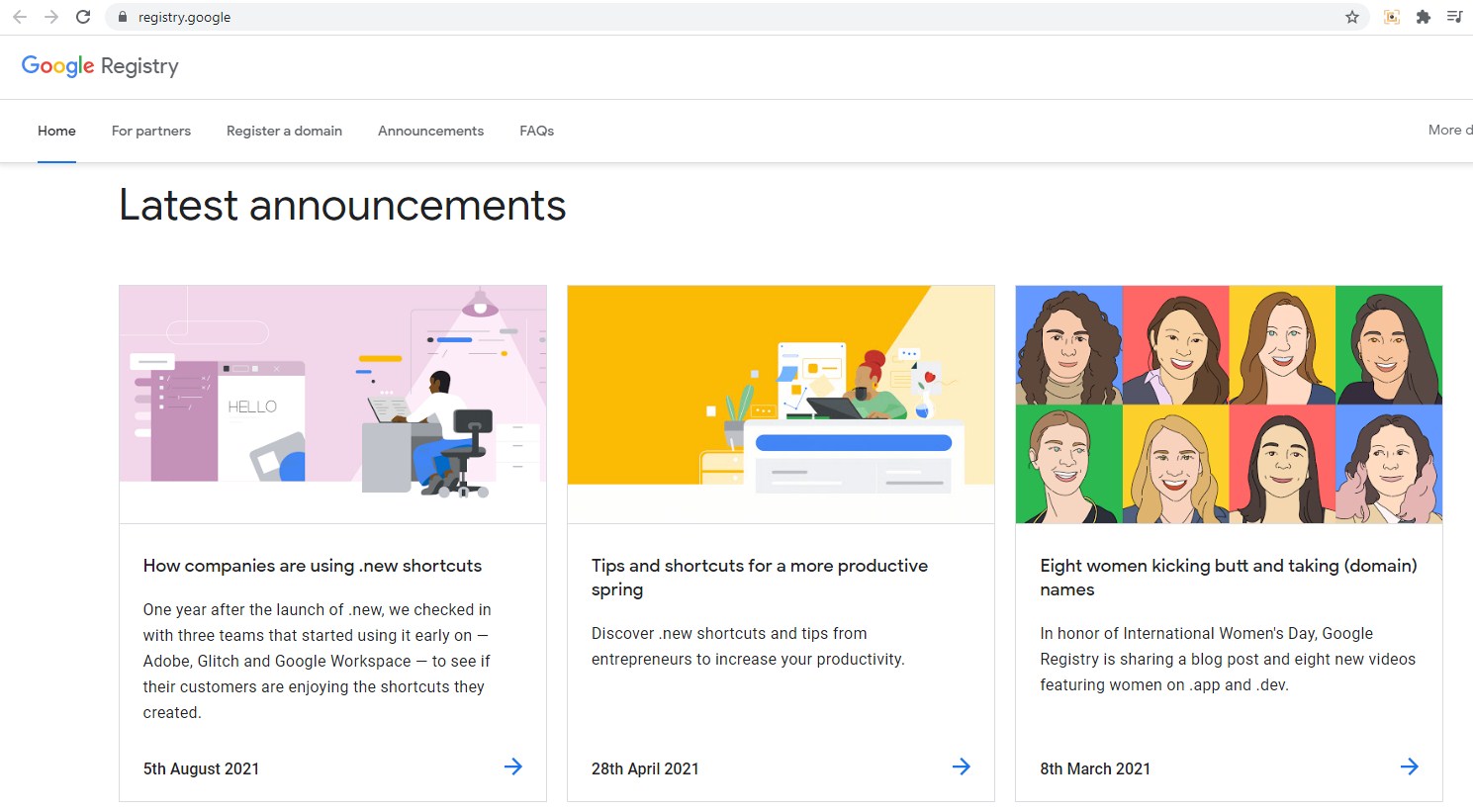
Task: Click the More link in navigation
Action: 1449,130
